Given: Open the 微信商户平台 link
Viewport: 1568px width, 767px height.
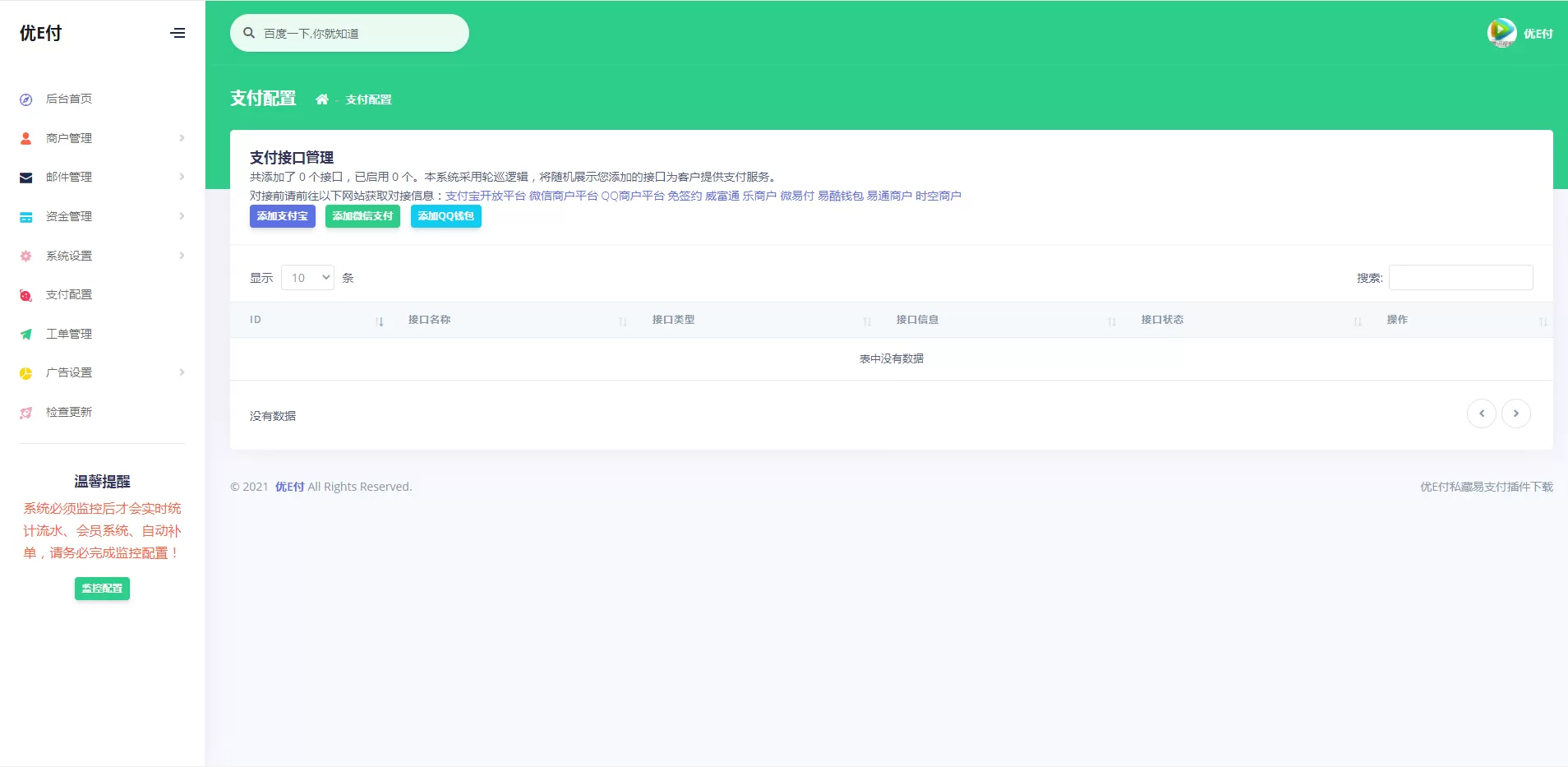Looking at the screenshot, I should (563, 196).
